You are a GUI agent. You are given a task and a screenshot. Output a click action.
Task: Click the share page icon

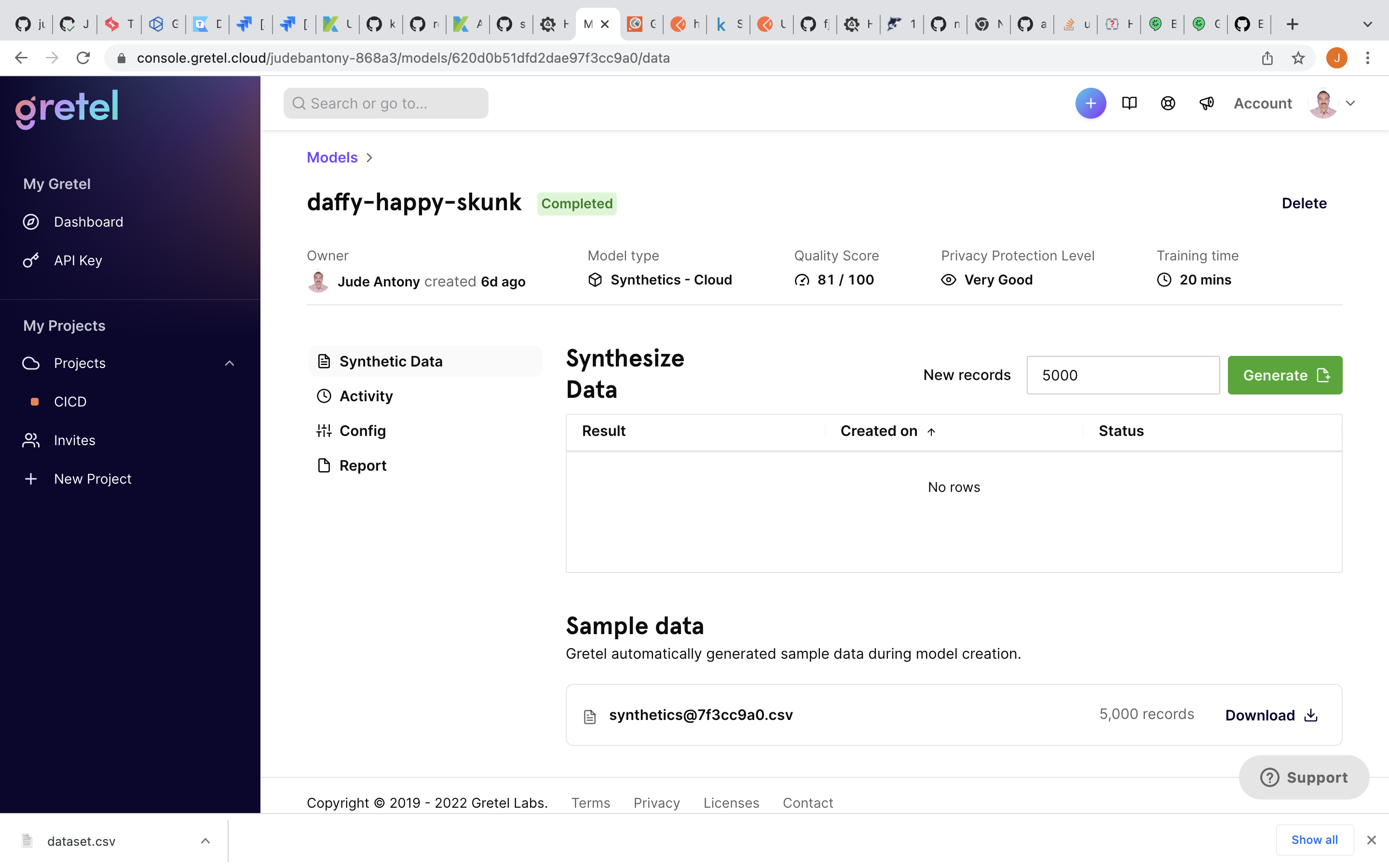click(1267, 58)
